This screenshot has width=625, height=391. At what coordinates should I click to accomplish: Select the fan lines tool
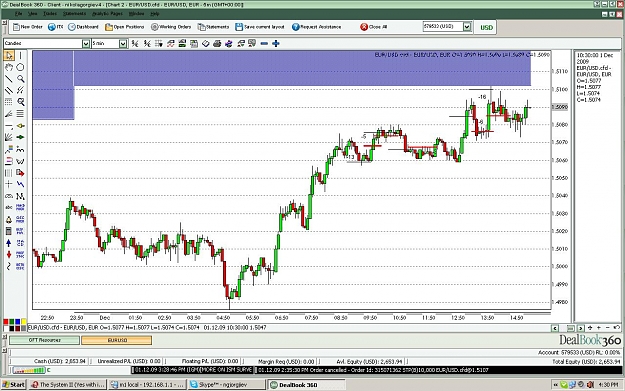tap(9, 137)
